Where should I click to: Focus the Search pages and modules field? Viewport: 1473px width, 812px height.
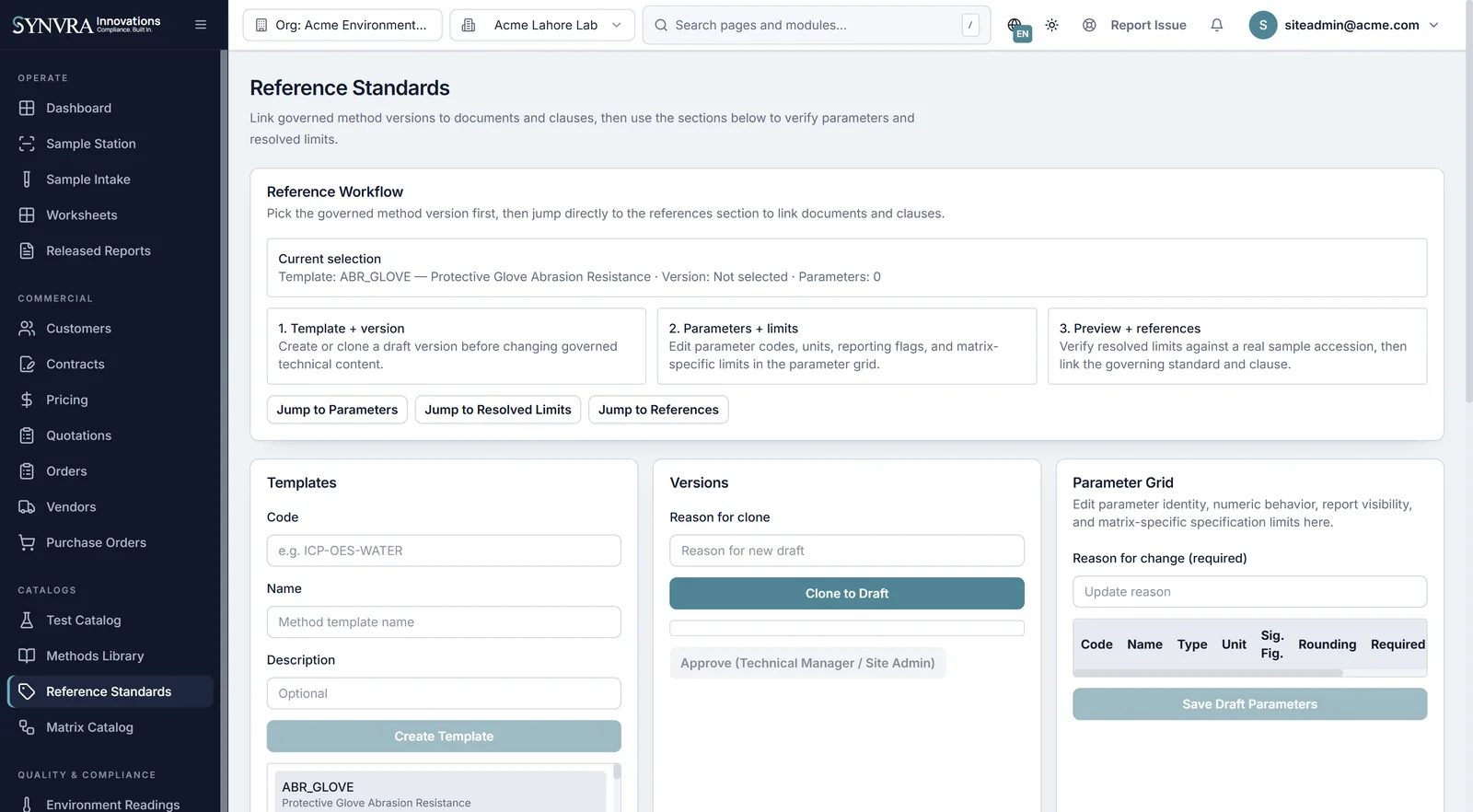pos(816,25)
